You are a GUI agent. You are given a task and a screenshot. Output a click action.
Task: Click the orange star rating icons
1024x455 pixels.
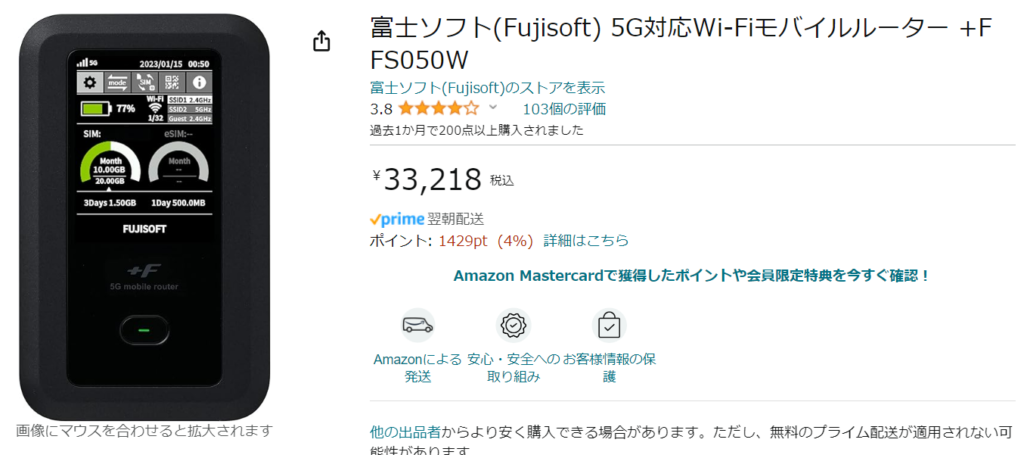pos(438,108)
